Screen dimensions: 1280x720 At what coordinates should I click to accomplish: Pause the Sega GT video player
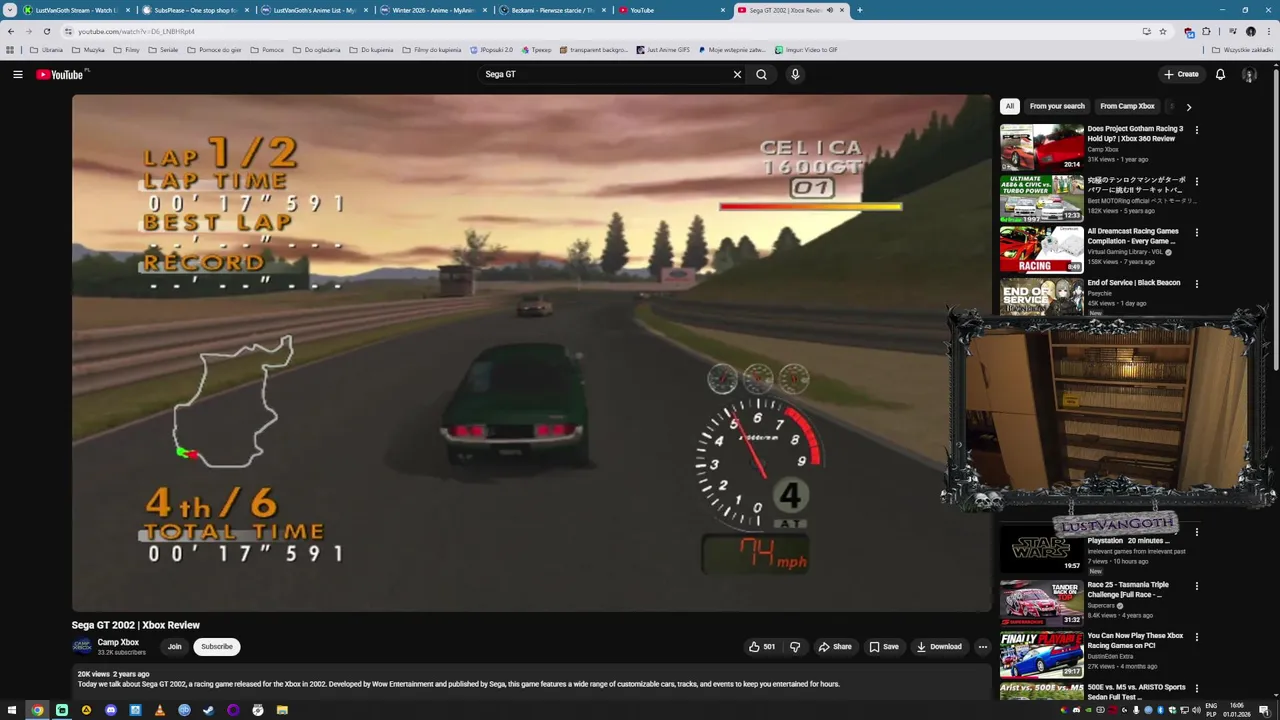[x=531, y=353]
